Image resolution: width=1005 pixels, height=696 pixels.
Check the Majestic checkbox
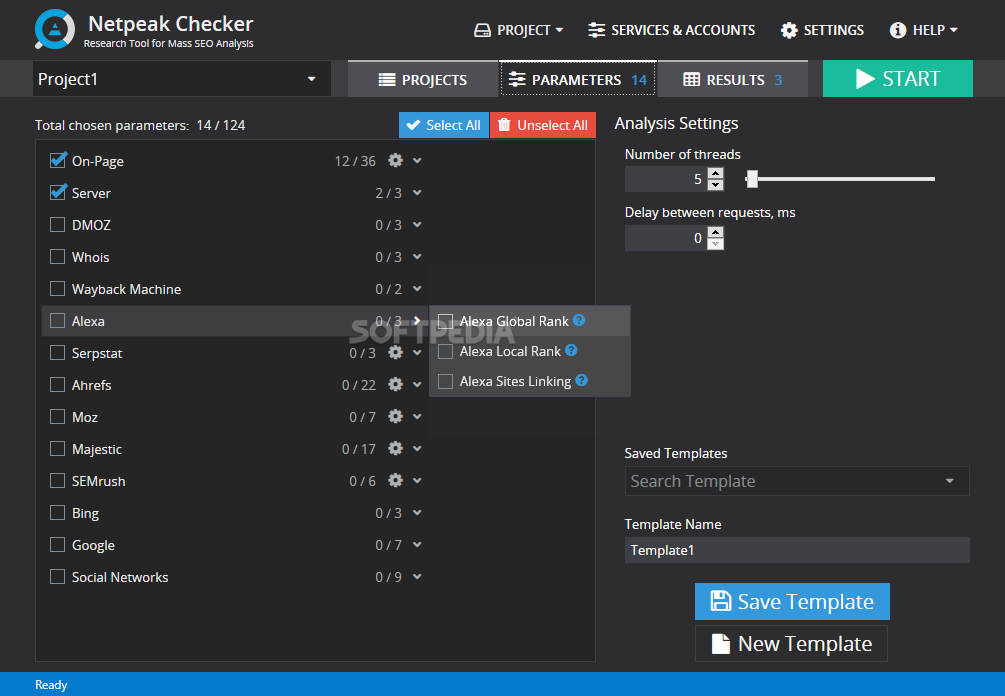(58, 449)
